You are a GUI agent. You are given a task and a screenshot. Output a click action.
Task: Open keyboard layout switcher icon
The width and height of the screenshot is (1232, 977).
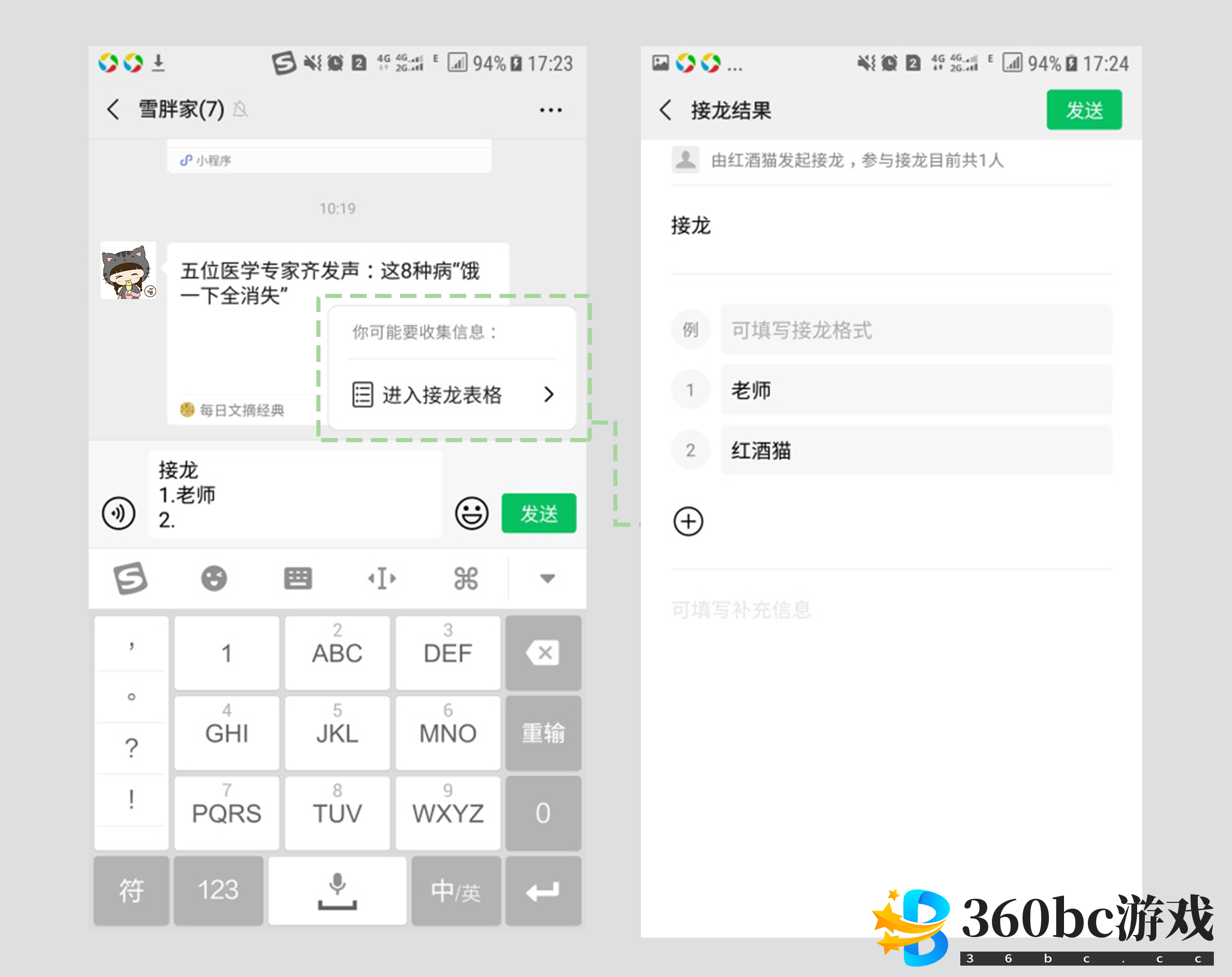click(298, 578)
